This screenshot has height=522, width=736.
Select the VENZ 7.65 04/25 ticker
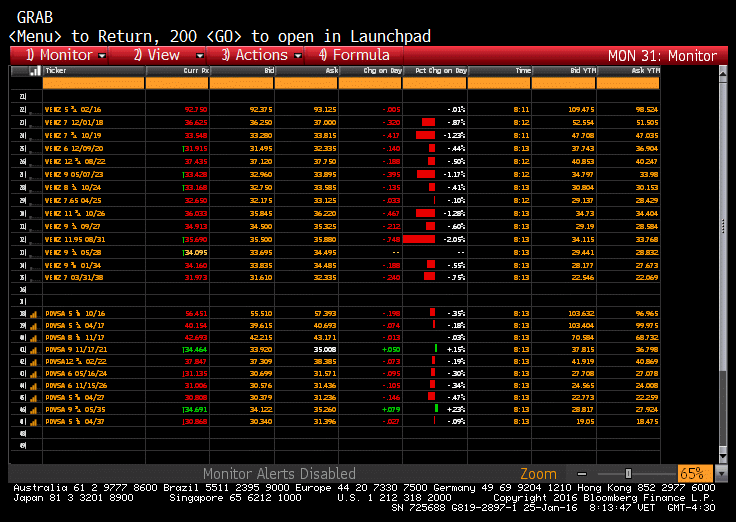point(73,200)
